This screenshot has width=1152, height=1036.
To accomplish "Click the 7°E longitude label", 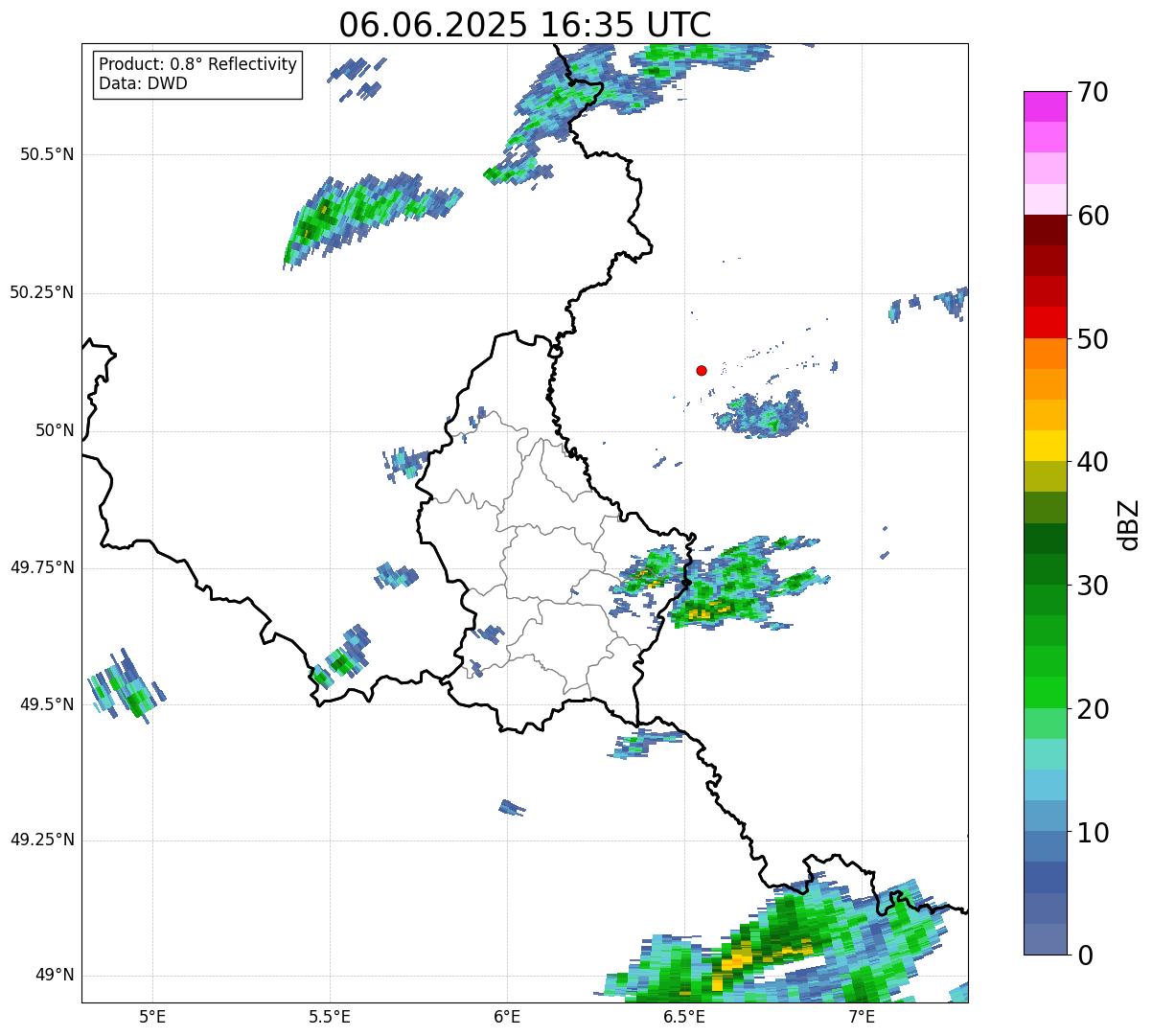I will click(x=862, y=1016).
